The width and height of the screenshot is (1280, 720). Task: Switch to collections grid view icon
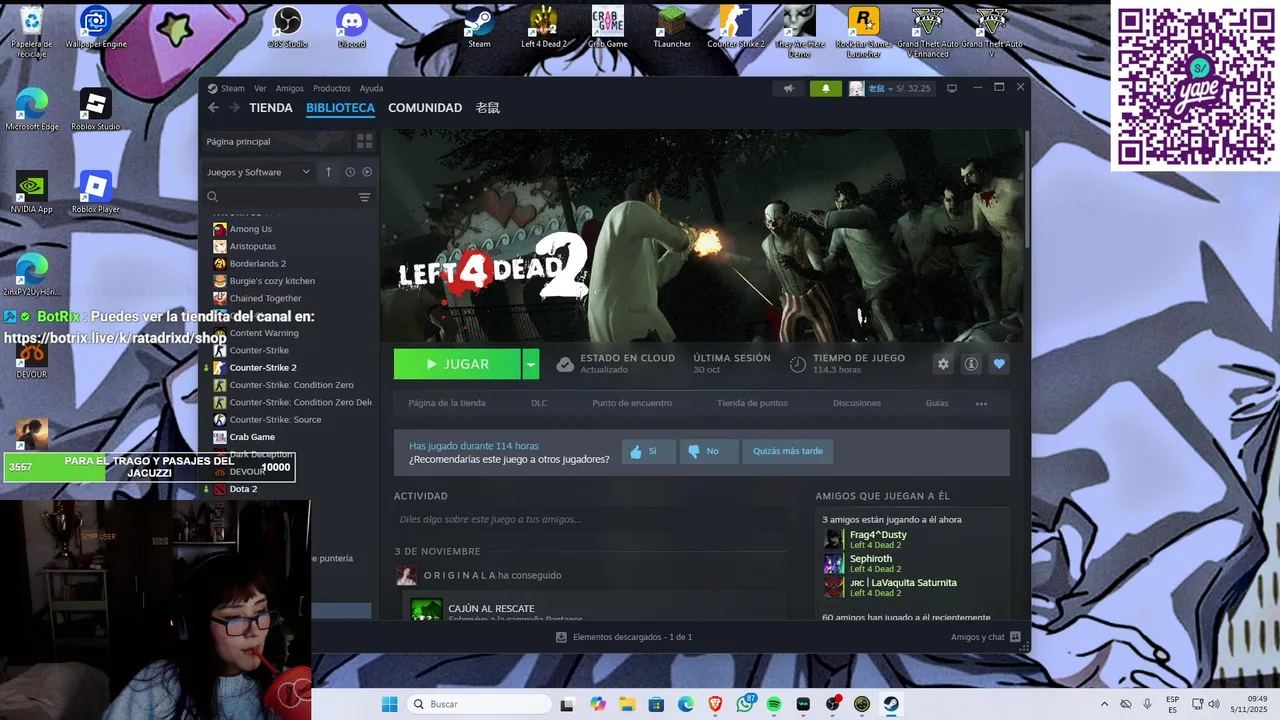click(x=364, y=142)
